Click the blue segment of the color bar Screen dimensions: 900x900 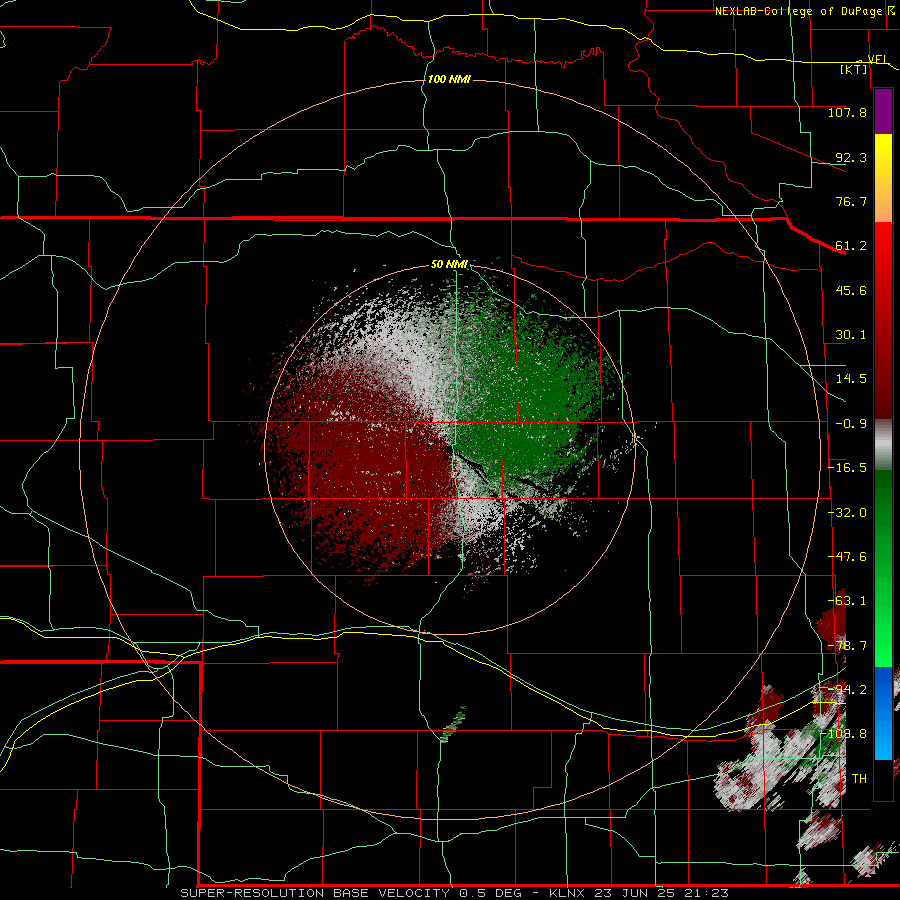883,713
